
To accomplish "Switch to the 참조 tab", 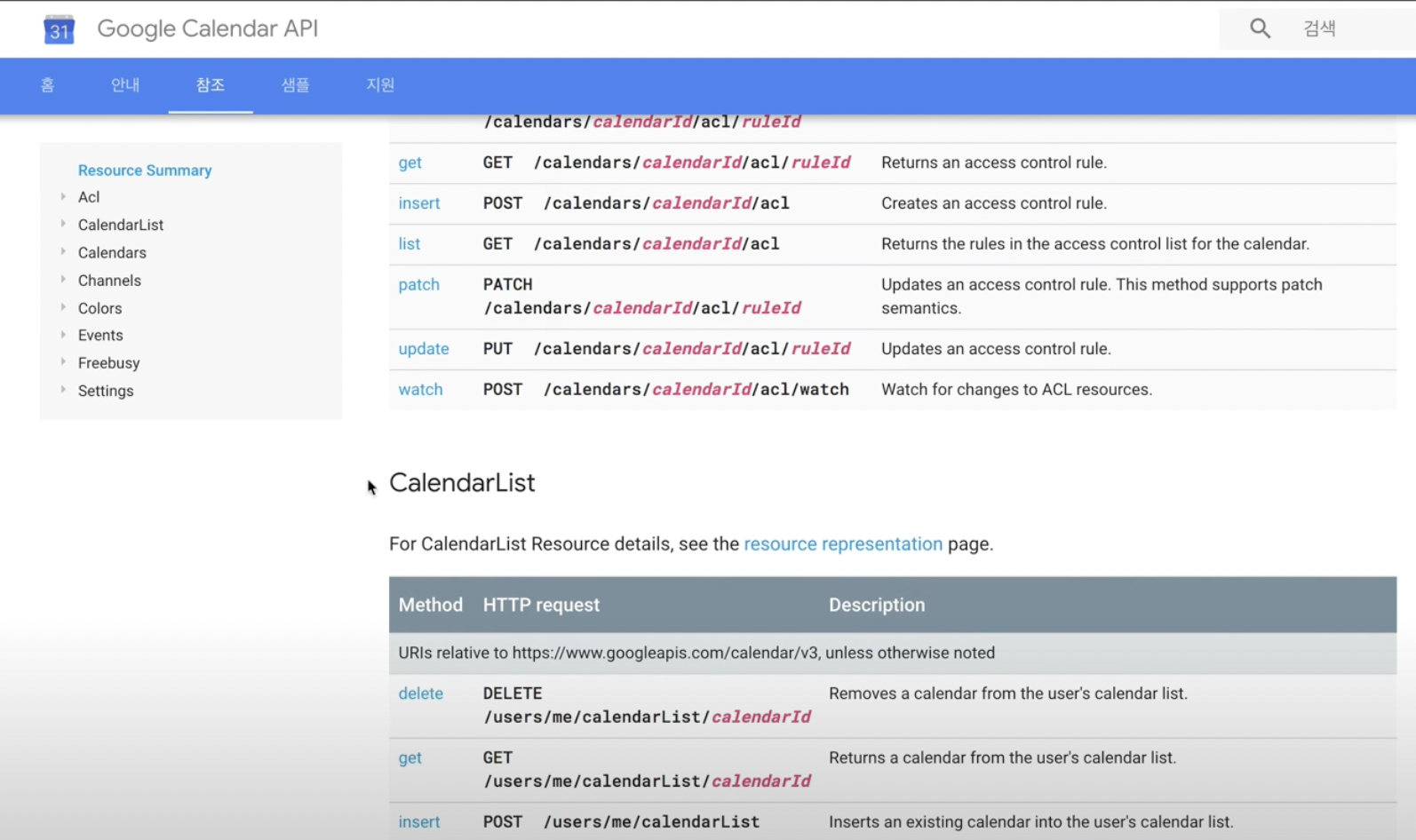I will coord(211,85).
